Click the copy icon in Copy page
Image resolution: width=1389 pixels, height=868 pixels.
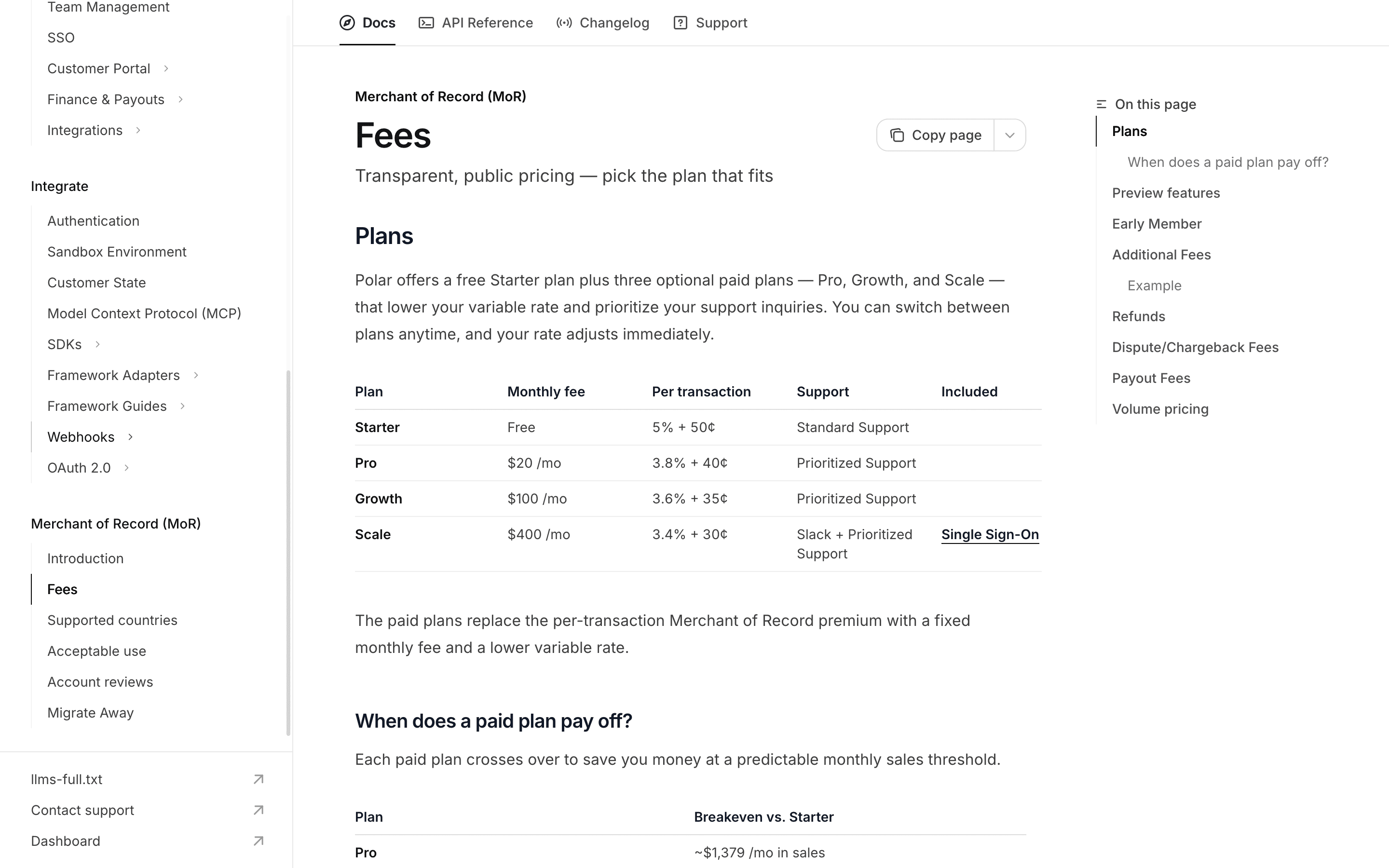coord(897,136)
